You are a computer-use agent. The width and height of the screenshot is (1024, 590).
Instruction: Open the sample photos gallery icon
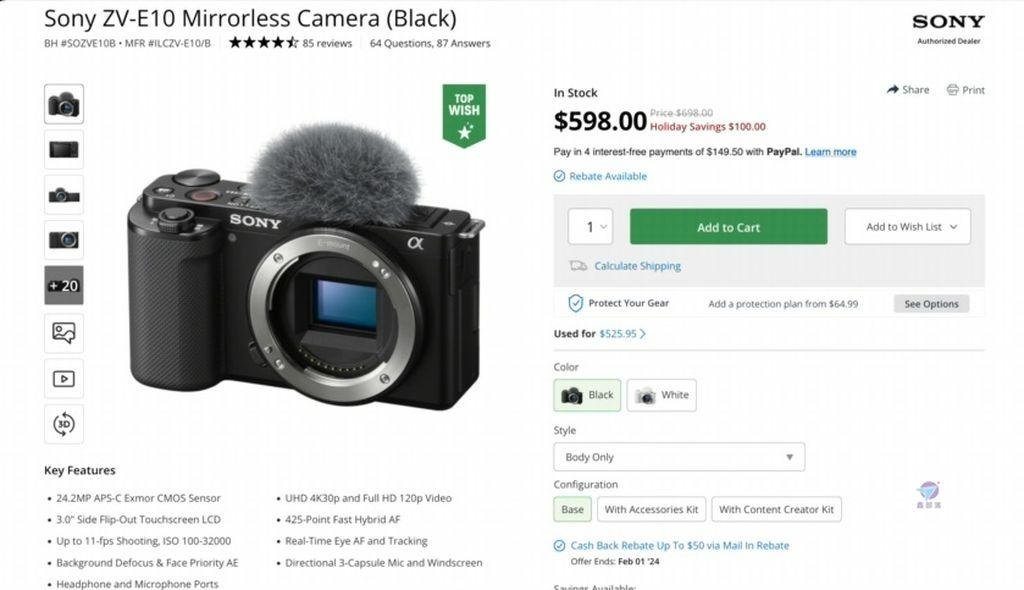tap(63, 332)
